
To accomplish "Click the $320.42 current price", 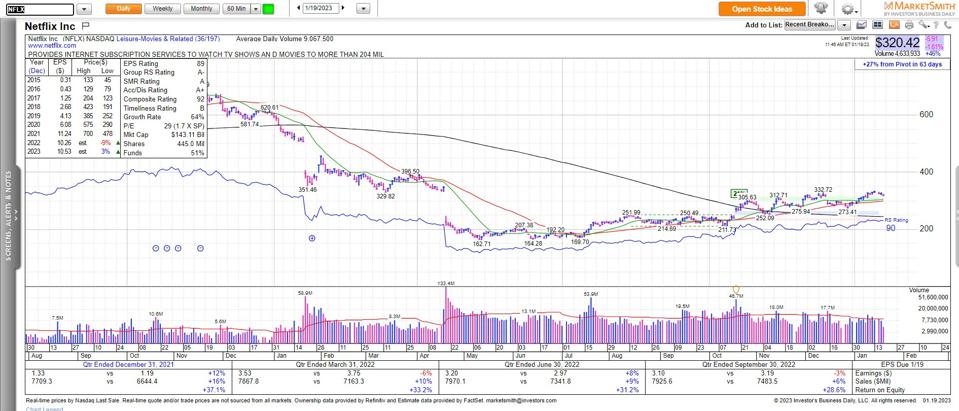I will tap(897, 43).
